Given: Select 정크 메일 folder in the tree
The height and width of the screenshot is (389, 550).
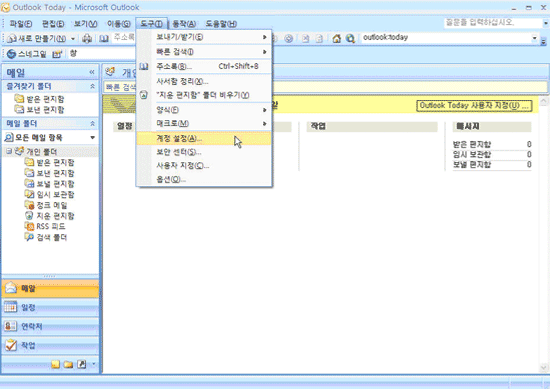Looking at the screenshot, I should click(x=52, y=205).
